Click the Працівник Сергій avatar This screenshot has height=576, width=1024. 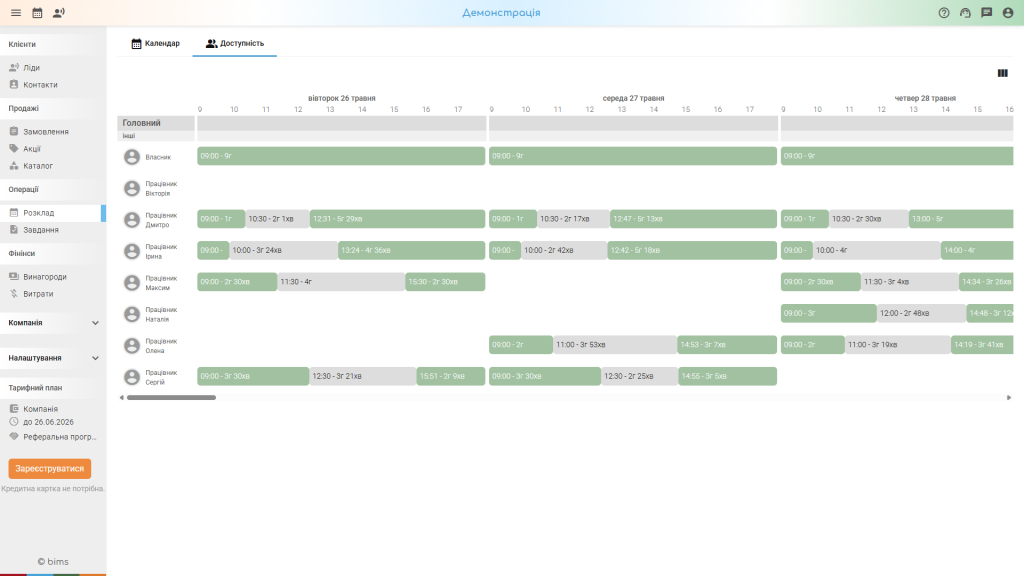tap(132, 377)
